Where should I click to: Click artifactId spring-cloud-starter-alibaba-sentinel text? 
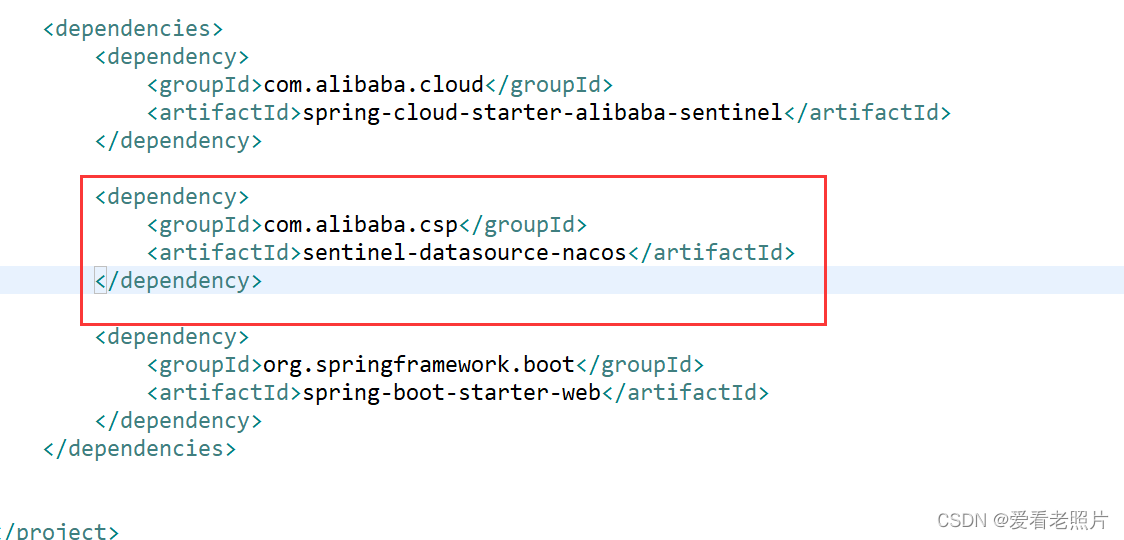click(543, 113)
